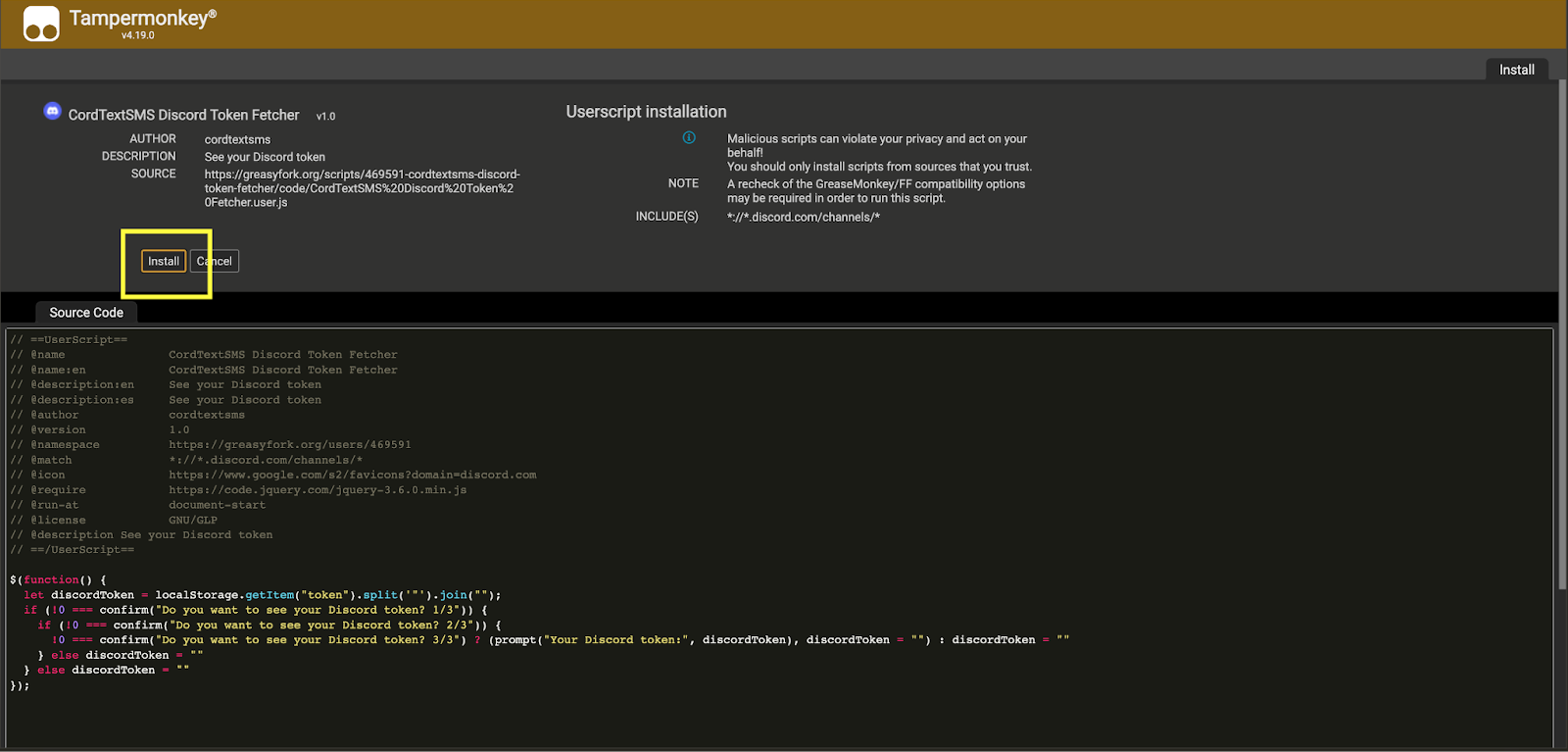
Task: Click the confirm 'see your Discord token? 2/3' line
Action: pyautogui.click(x=269, y=626)
